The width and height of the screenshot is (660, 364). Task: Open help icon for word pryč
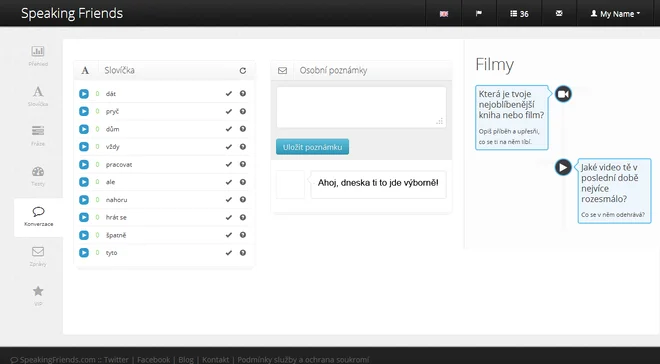click(243, 112)
